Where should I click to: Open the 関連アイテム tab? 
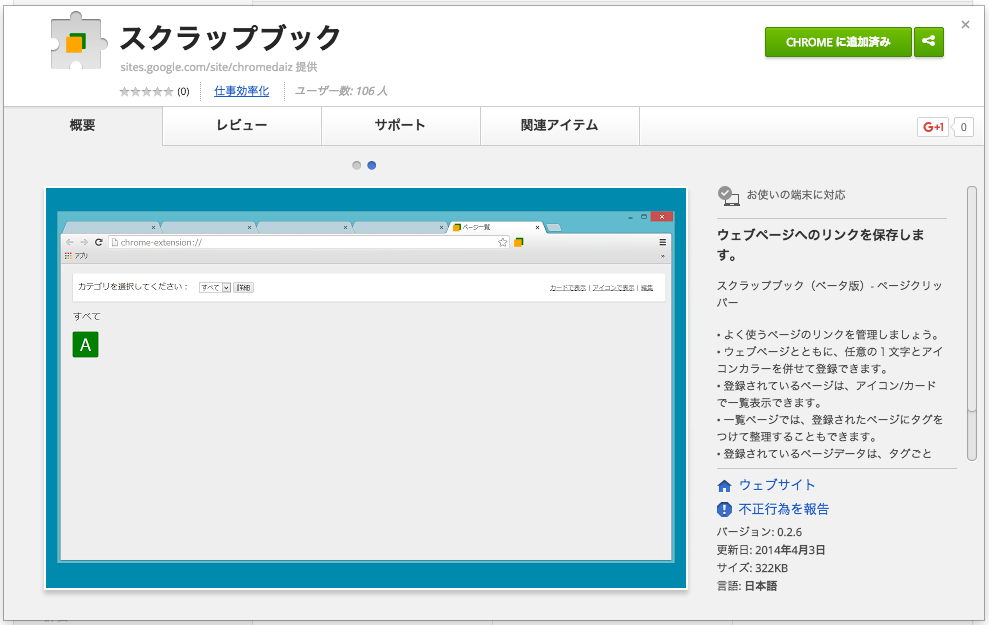tap(559, 126)
